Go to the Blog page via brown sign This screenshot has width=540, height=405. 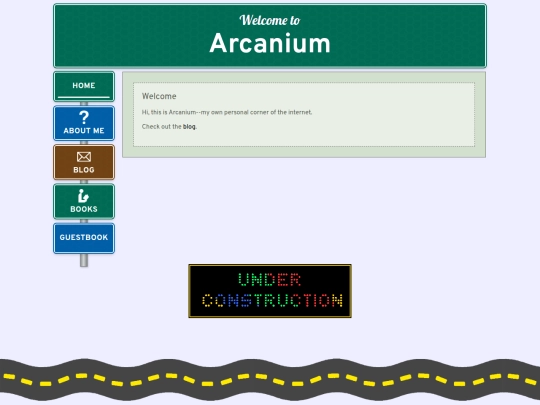tap(84, 162)
